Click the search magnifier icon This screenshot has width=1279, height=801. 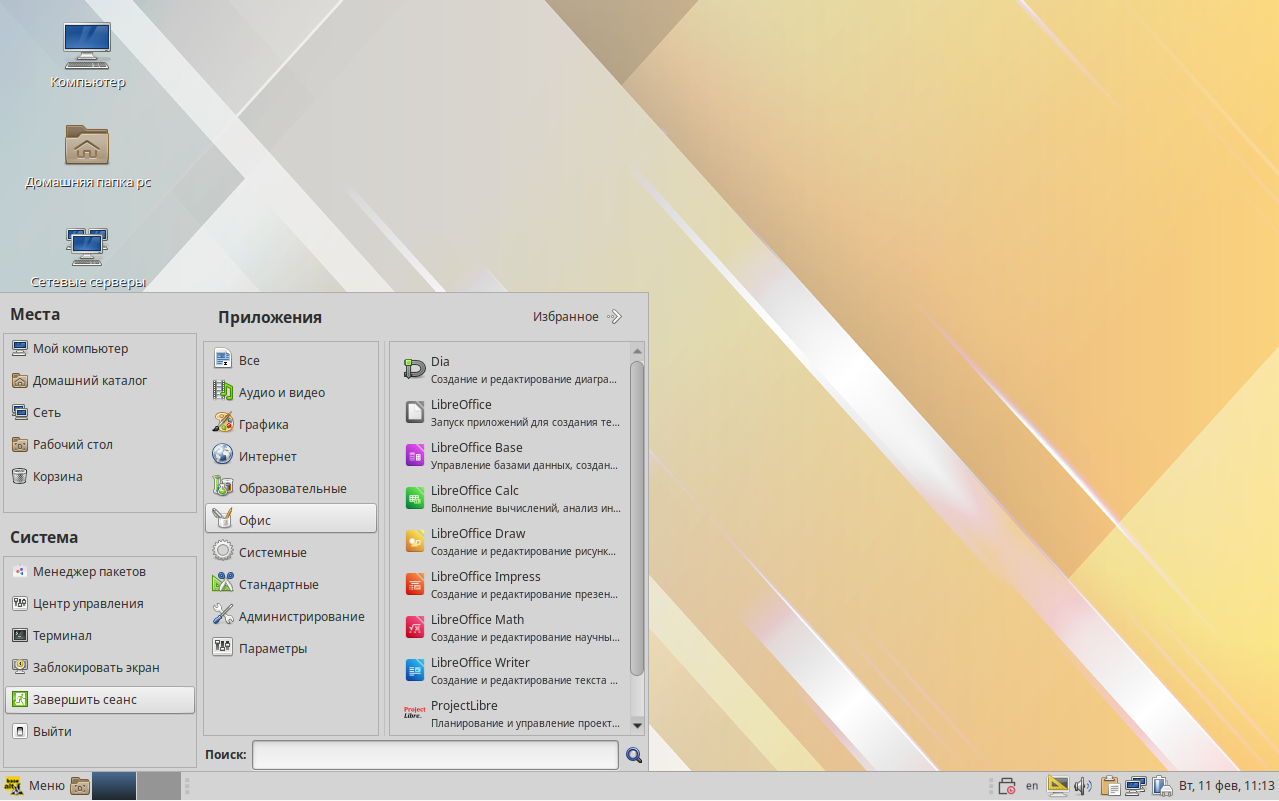pyautogui.click(x=634, y=755)
